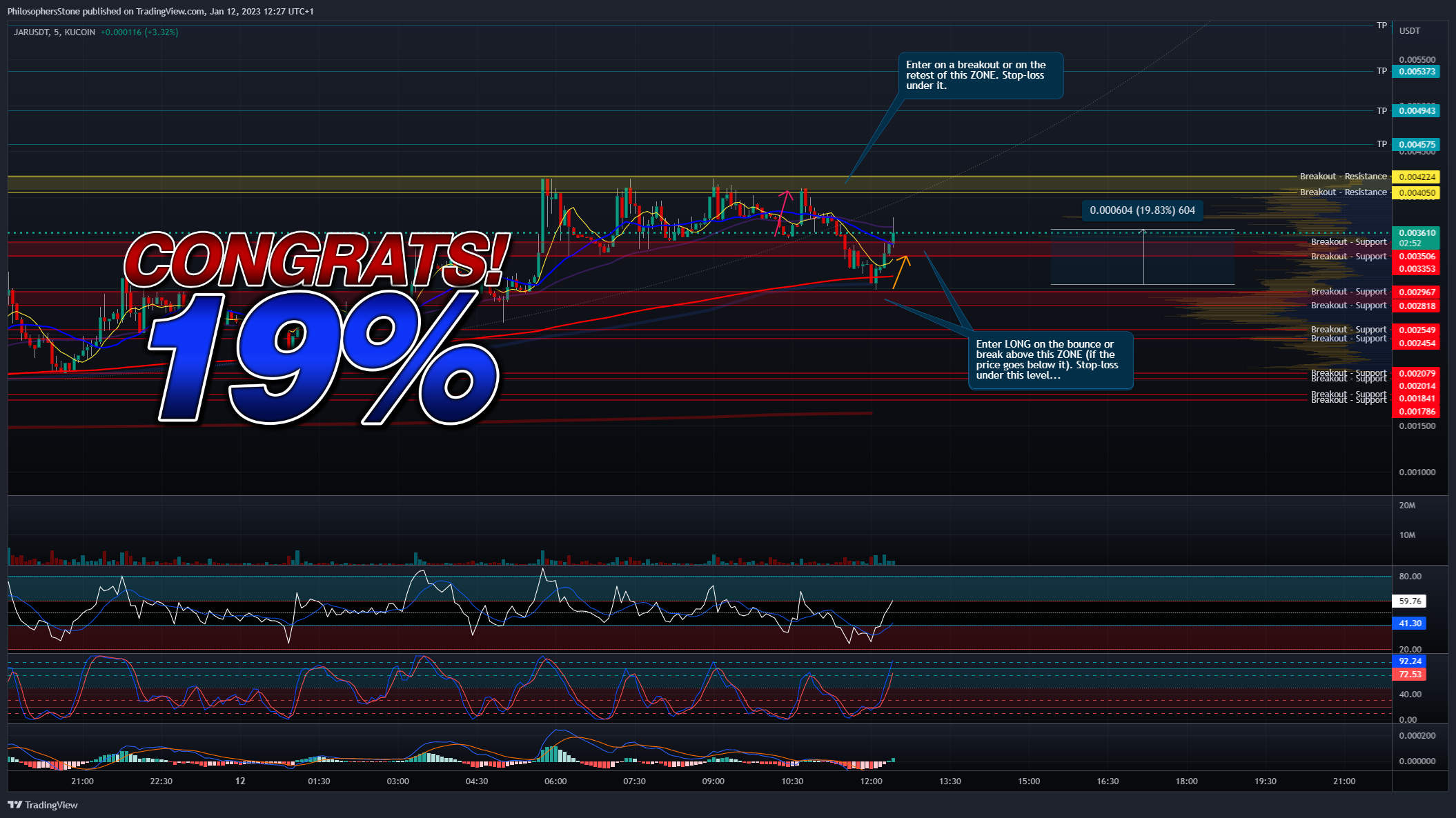Click the TP label beside 0.004943
Viewport: 1456px width, 818px height.
tap(1381, 111)
